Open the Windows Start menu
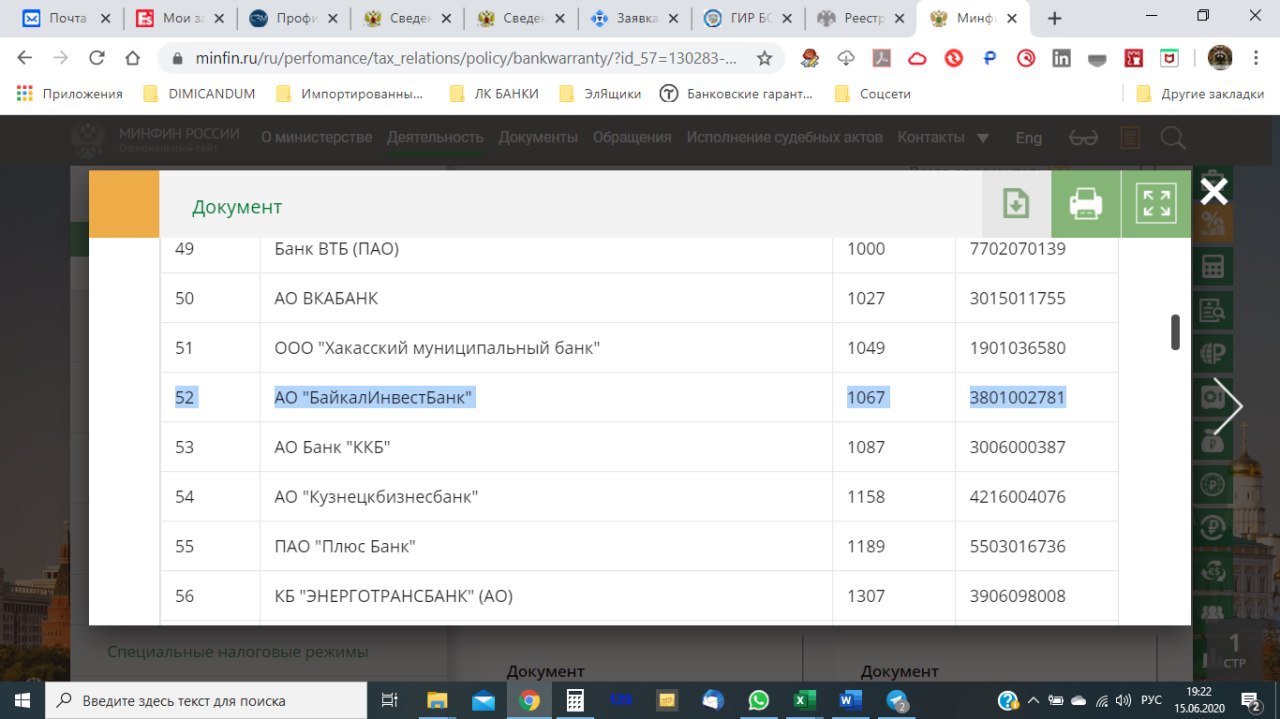 pos(20,700)
